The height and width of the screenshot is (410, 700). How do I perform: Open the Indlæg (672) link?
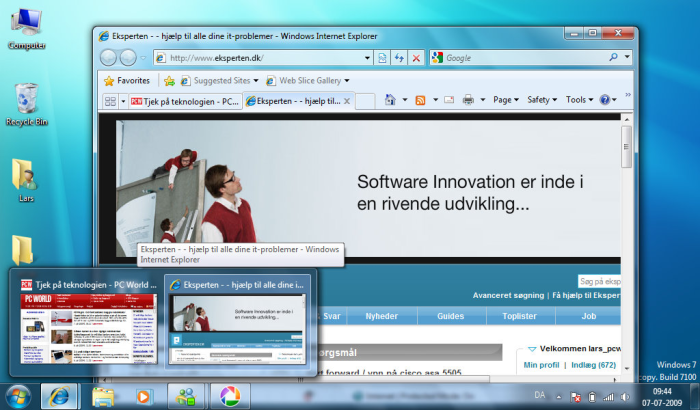pyautogui.click(x=593, y=365)
